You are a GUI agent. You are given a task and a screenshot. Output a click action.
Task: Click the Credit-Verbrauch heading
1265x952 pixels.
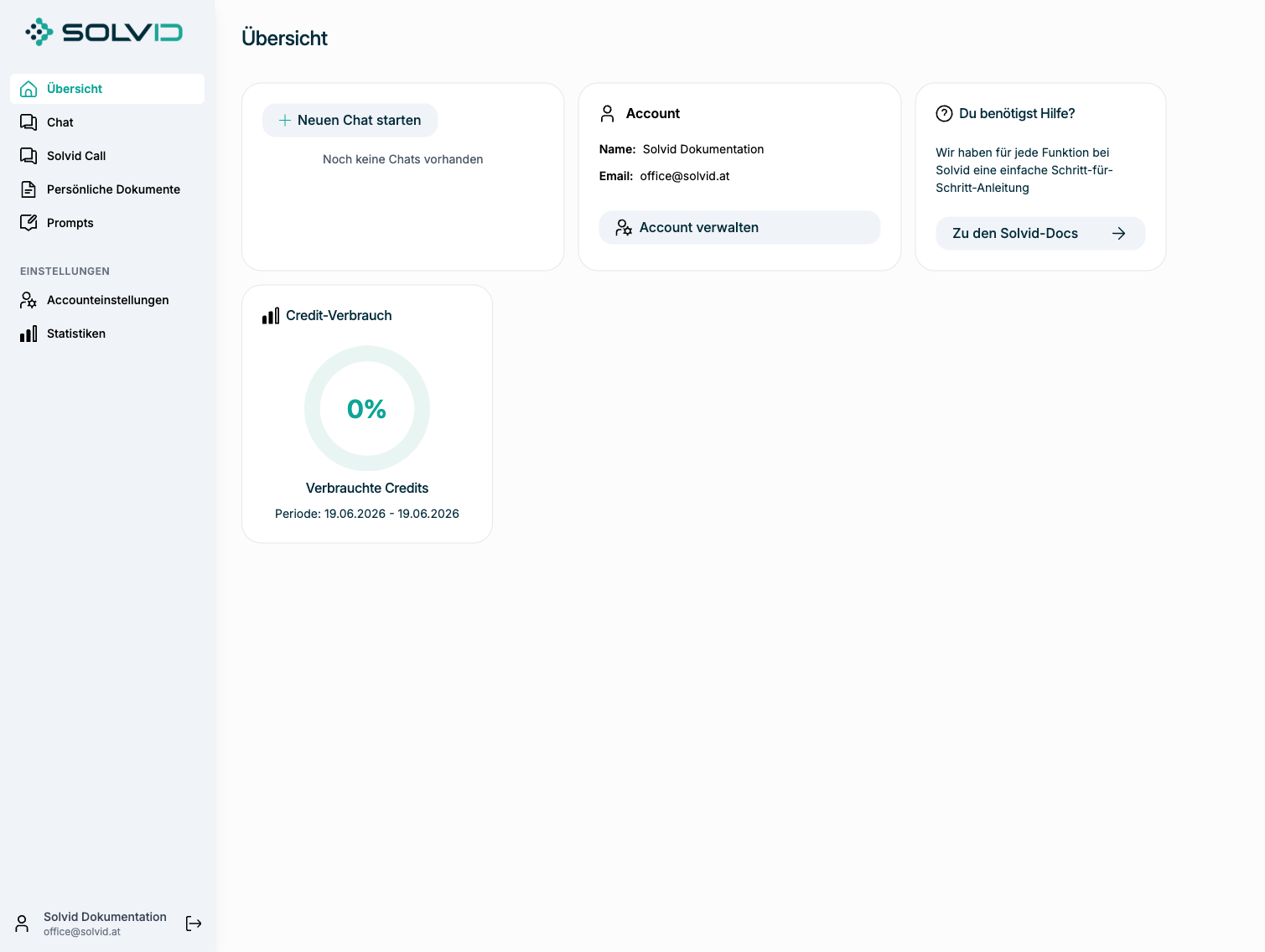click(x=339, y=316)
